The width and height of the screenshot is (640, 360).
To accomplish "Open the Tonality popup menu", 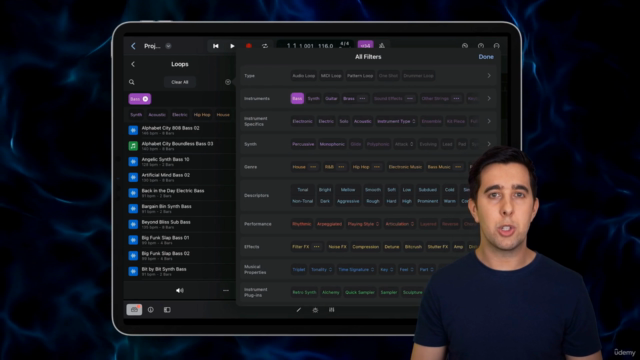I will (322, 269).
